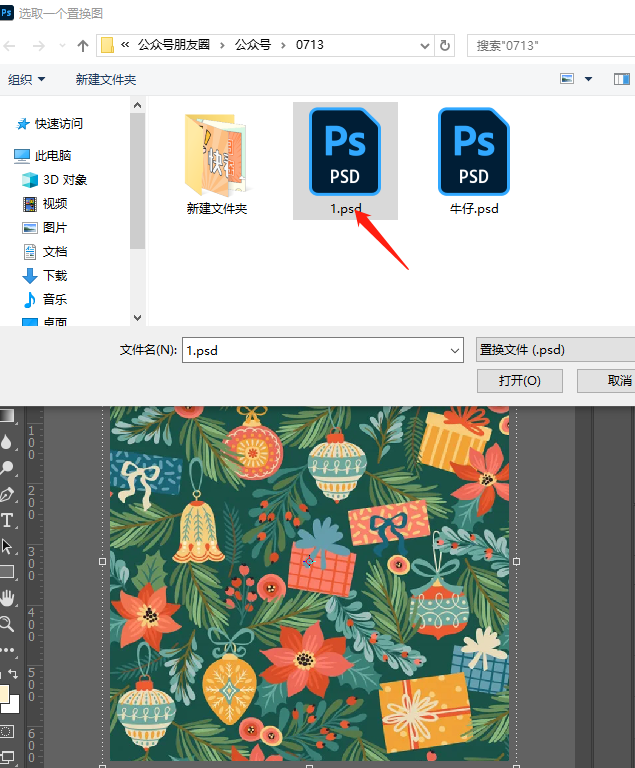
Task: Change the file view layout icon
Action: point(567,79)
